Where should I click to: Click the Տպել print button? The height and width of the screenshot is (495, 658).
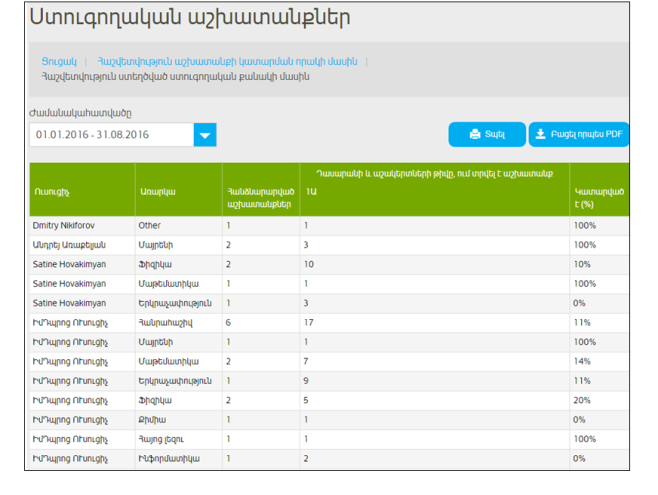coord(487,134)
